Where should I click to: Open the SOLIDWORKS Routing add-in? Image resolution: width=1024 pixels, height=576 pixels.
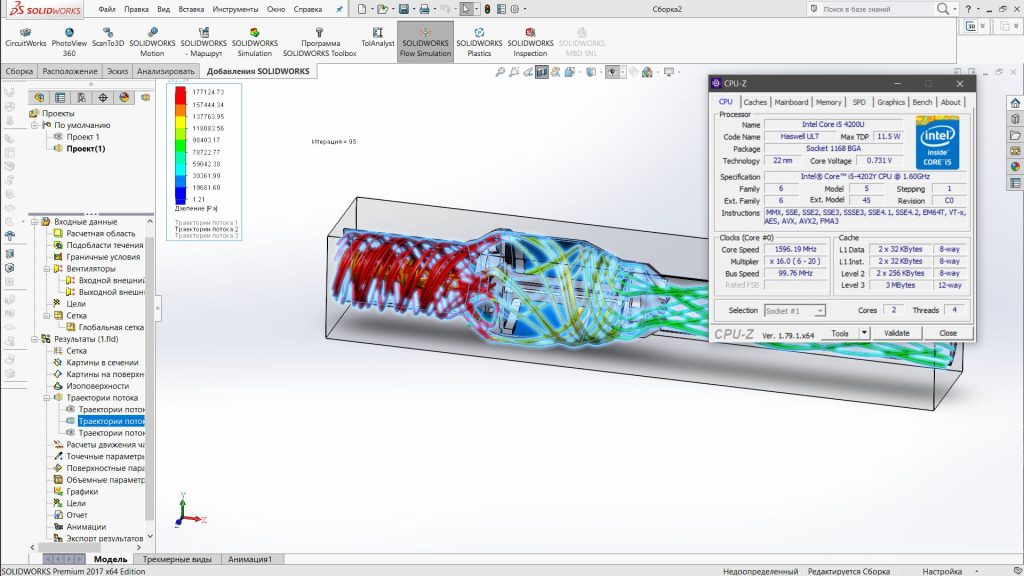point(204,42)
